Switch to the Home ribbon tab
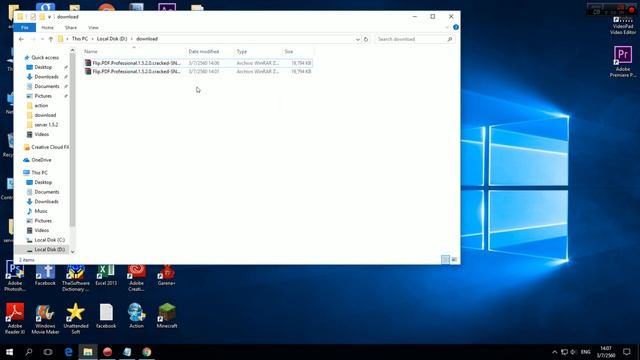 pos(47,27)
